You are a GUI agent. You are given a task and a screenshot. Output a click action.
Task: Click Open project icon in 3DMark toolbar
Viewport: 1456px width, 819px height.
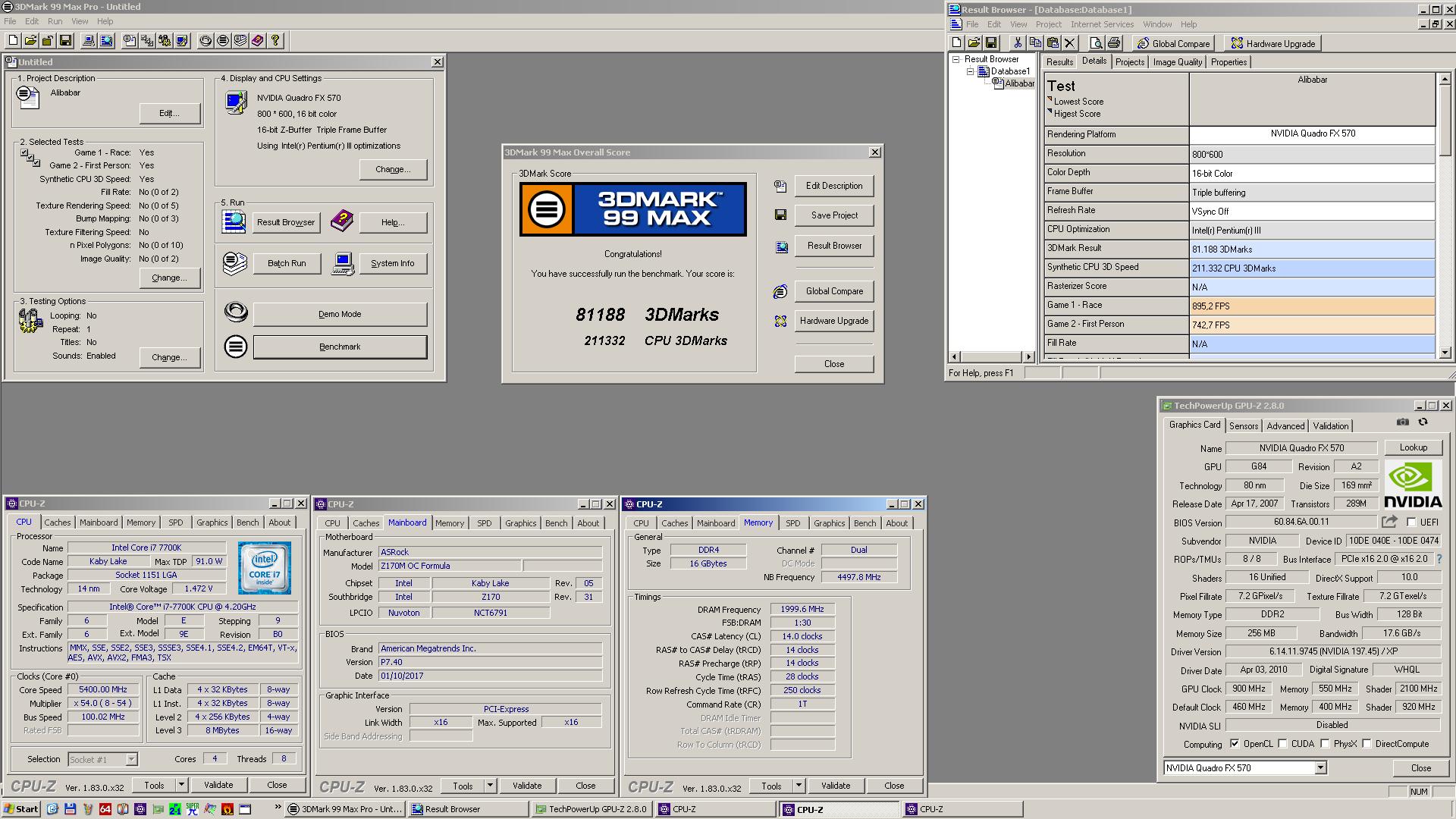(x=30, y=41)
